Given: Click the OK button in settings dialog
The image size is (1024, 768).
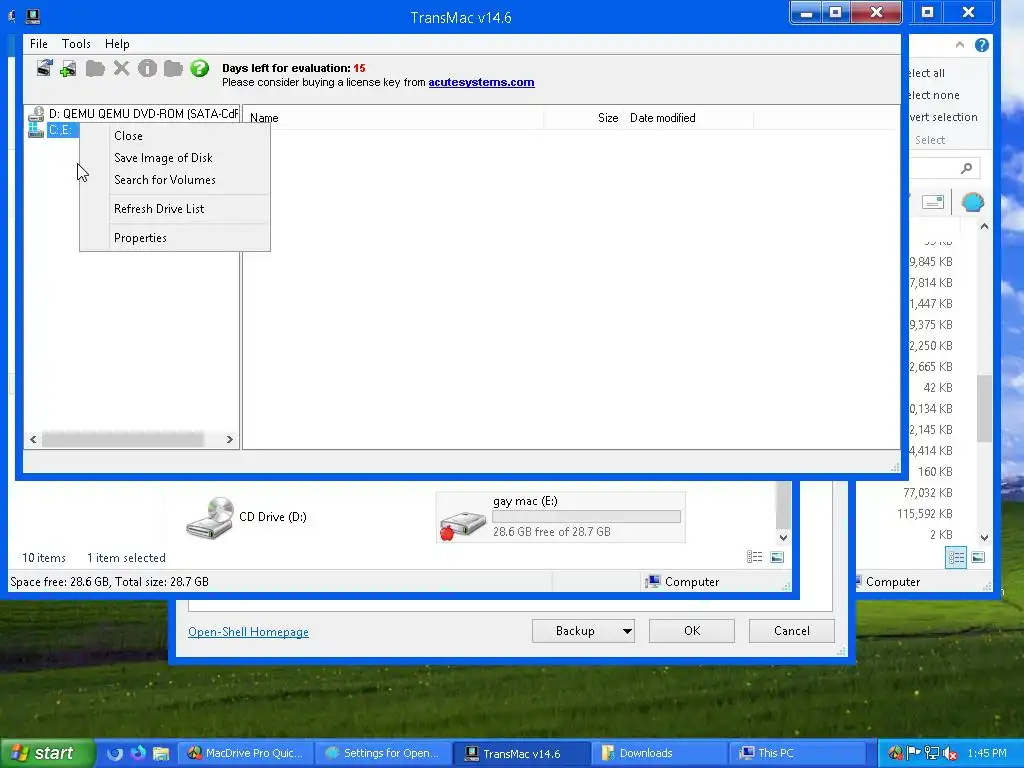Looking at the screenshot, I should (692, 631).
